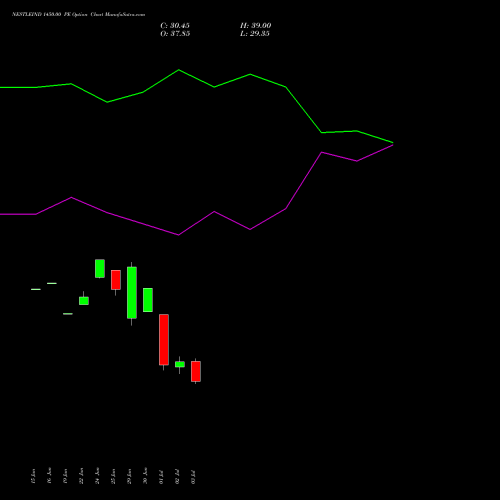Click the highest peak of the green line
Screen dimensions: 500x500
pos(179,70)
